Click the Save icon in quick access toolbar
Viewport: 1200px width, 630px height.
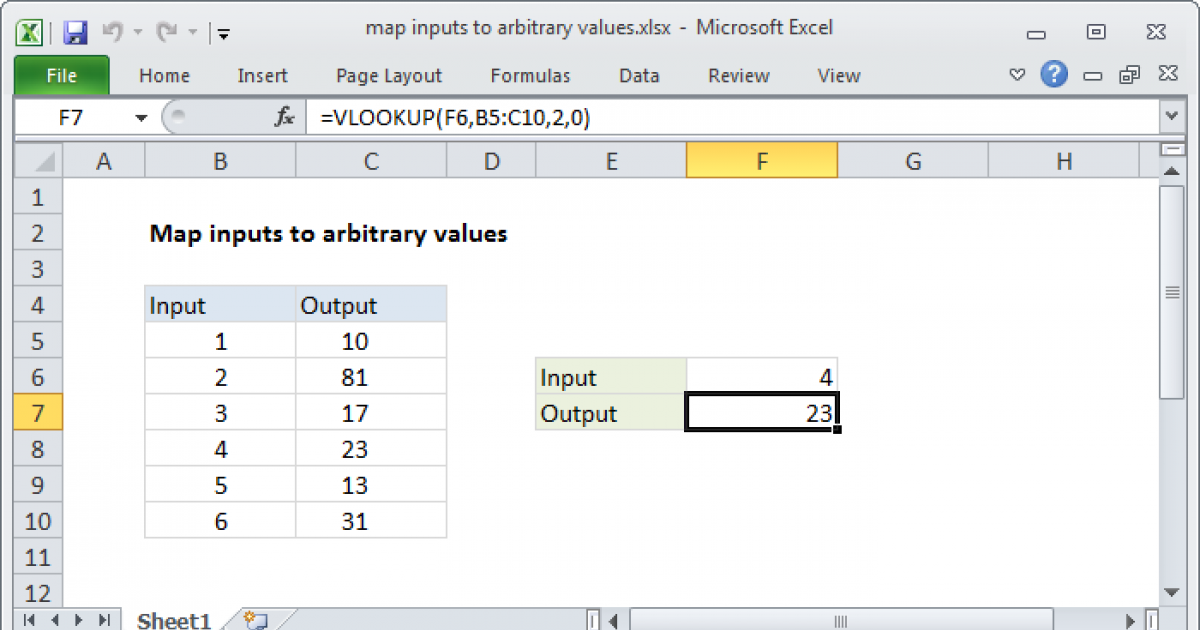point(75,32)
